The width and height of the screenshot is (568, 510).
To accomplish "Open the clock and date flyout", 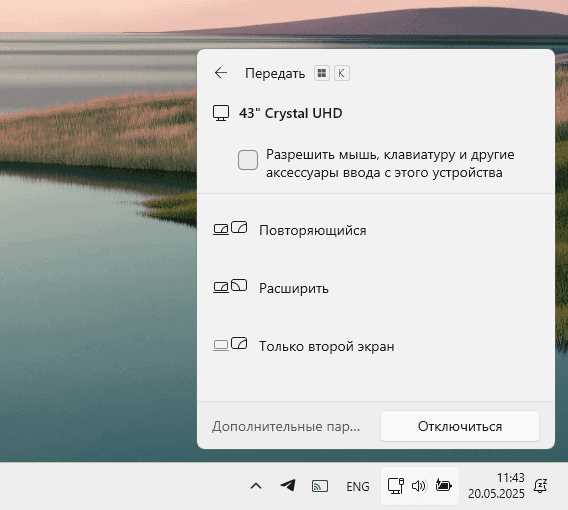I will [496, 486].
